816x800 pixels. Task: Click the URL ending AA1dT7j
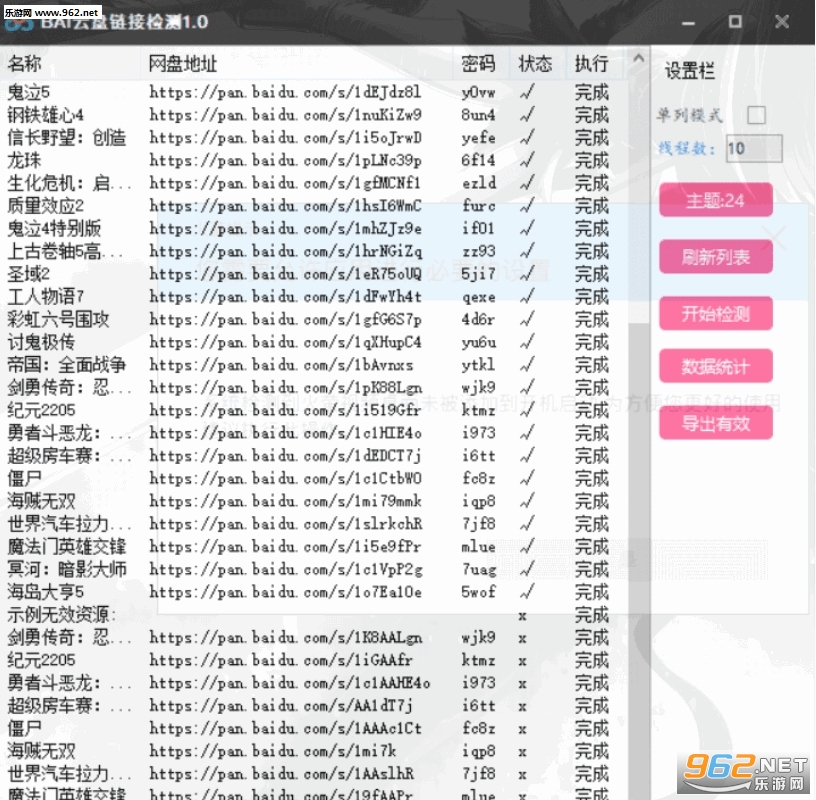point(281,706)
